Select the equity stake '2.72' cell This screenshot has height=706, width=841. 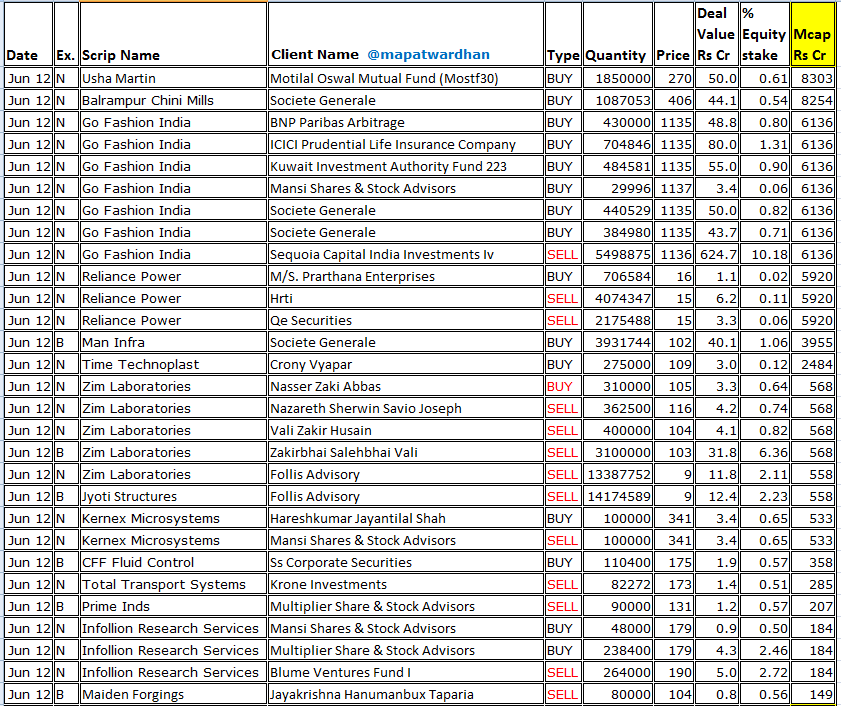[765, 672]
